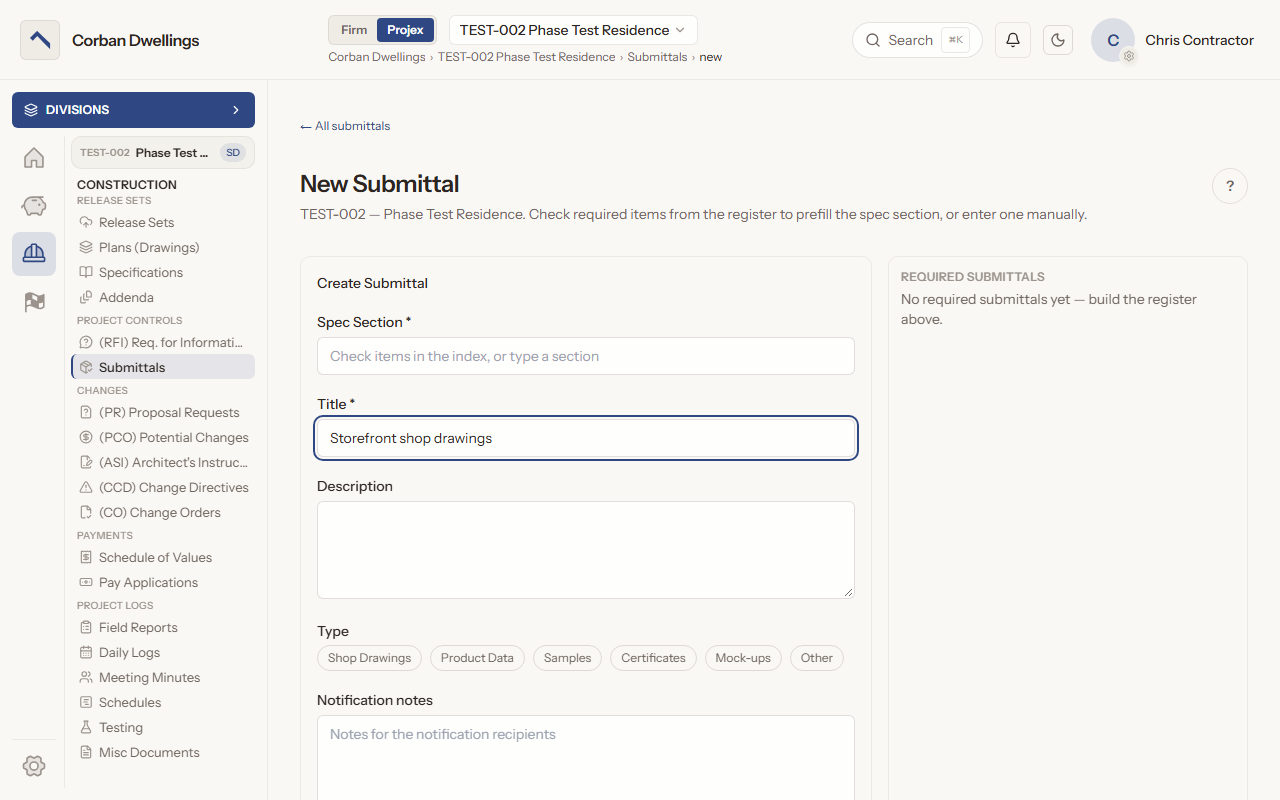
Task: Open (PR) Proposal Requests page
Action: pyautogui.click(x=162, y=412)
